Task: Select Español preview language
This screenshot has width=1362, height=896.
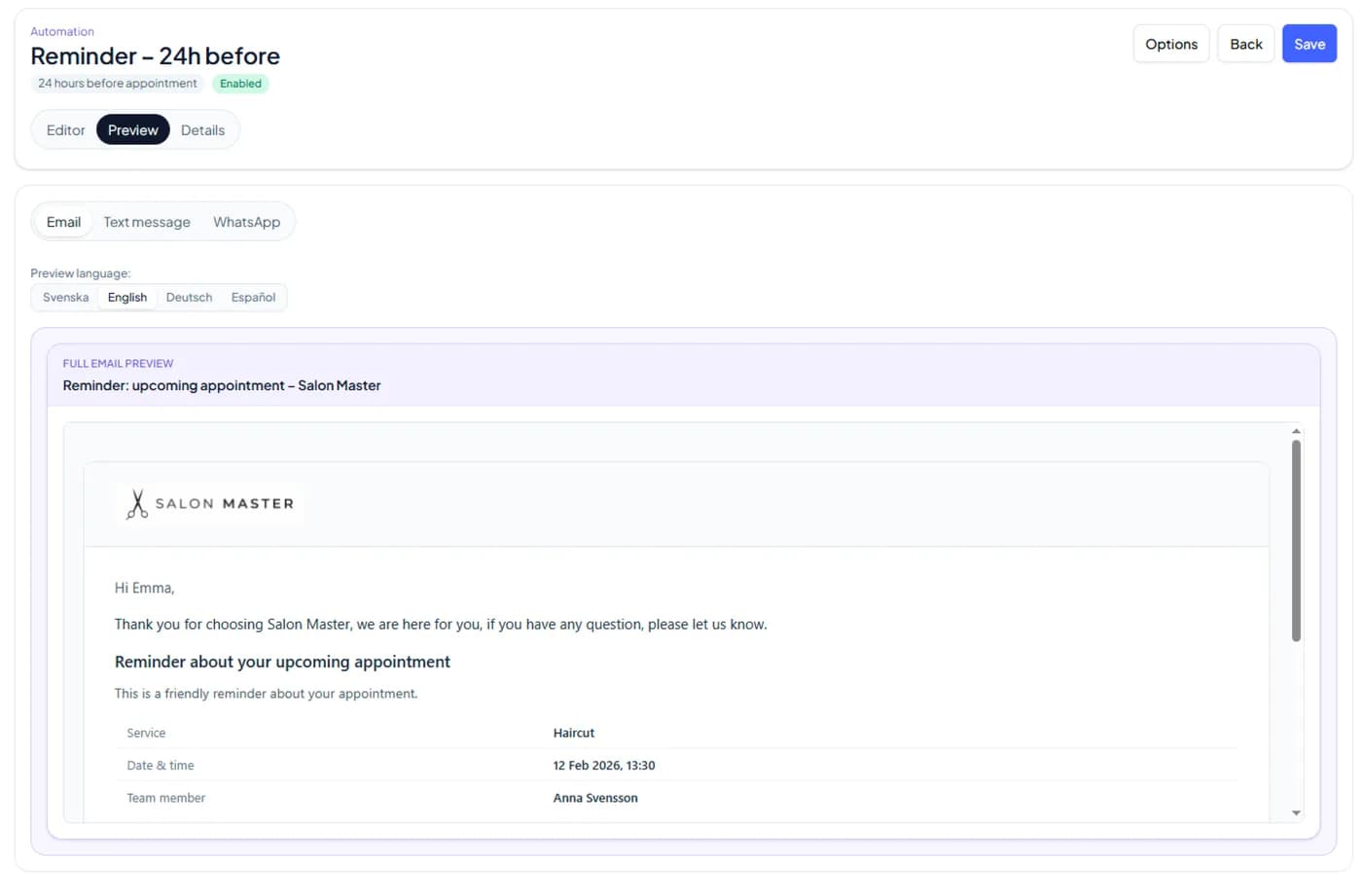Action: [x=253, y=298]
